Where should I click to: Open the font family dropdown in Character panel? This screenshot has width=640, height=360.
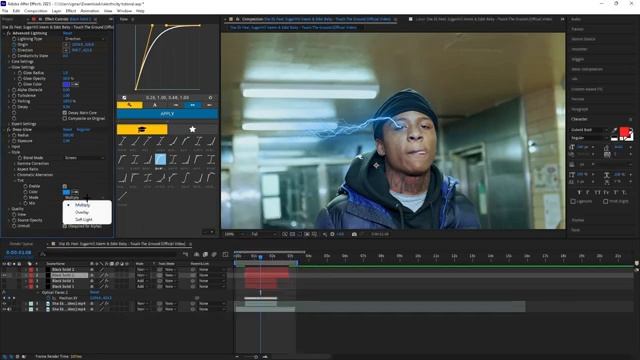[590, 130]
